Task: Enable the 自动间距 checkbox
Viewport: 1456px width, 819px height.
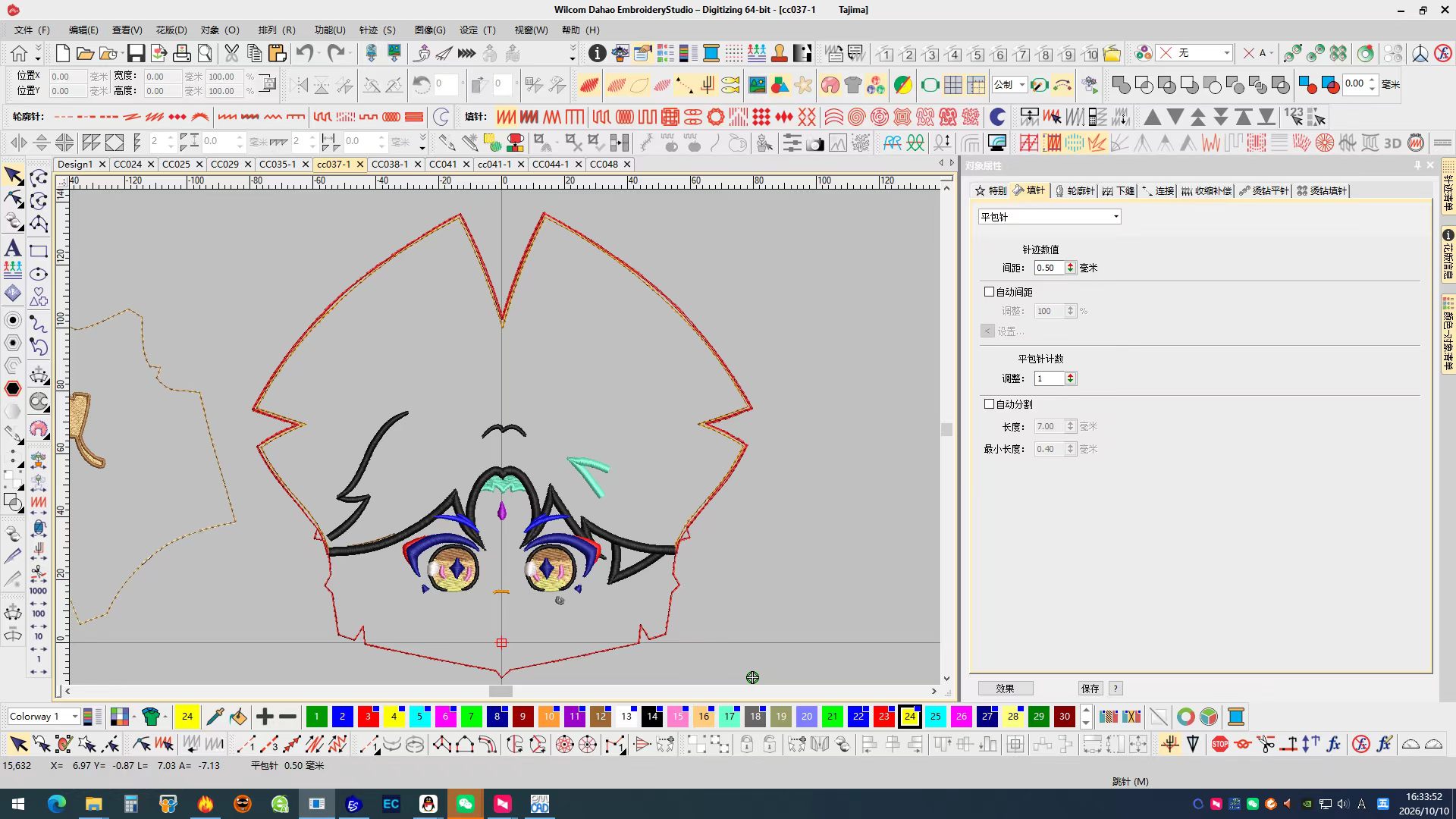Action: [989, 292]
